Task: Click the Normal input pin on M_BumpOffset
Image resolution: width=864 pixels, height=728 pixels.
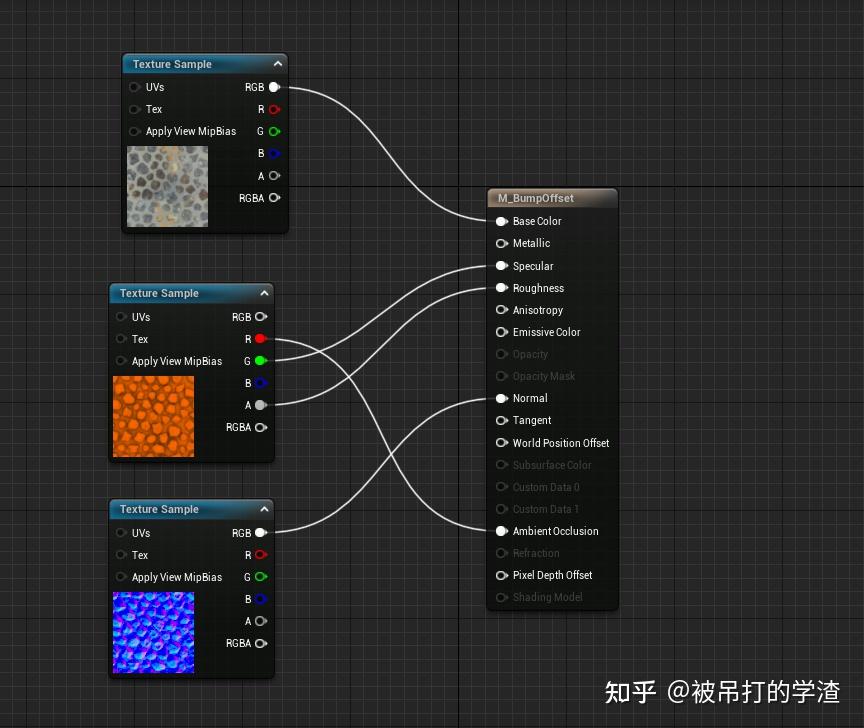Action: 501,398
